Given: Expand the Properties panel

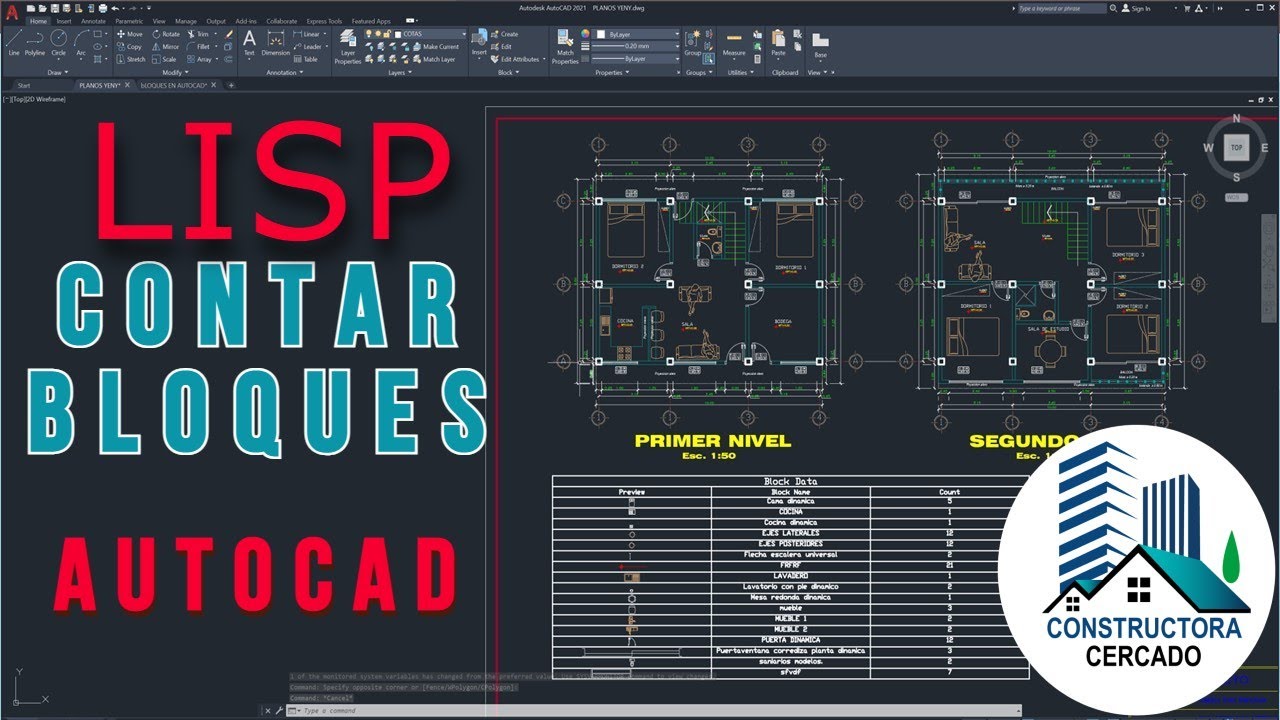Looking at the screenshot, I should click(x=611, y=72).
